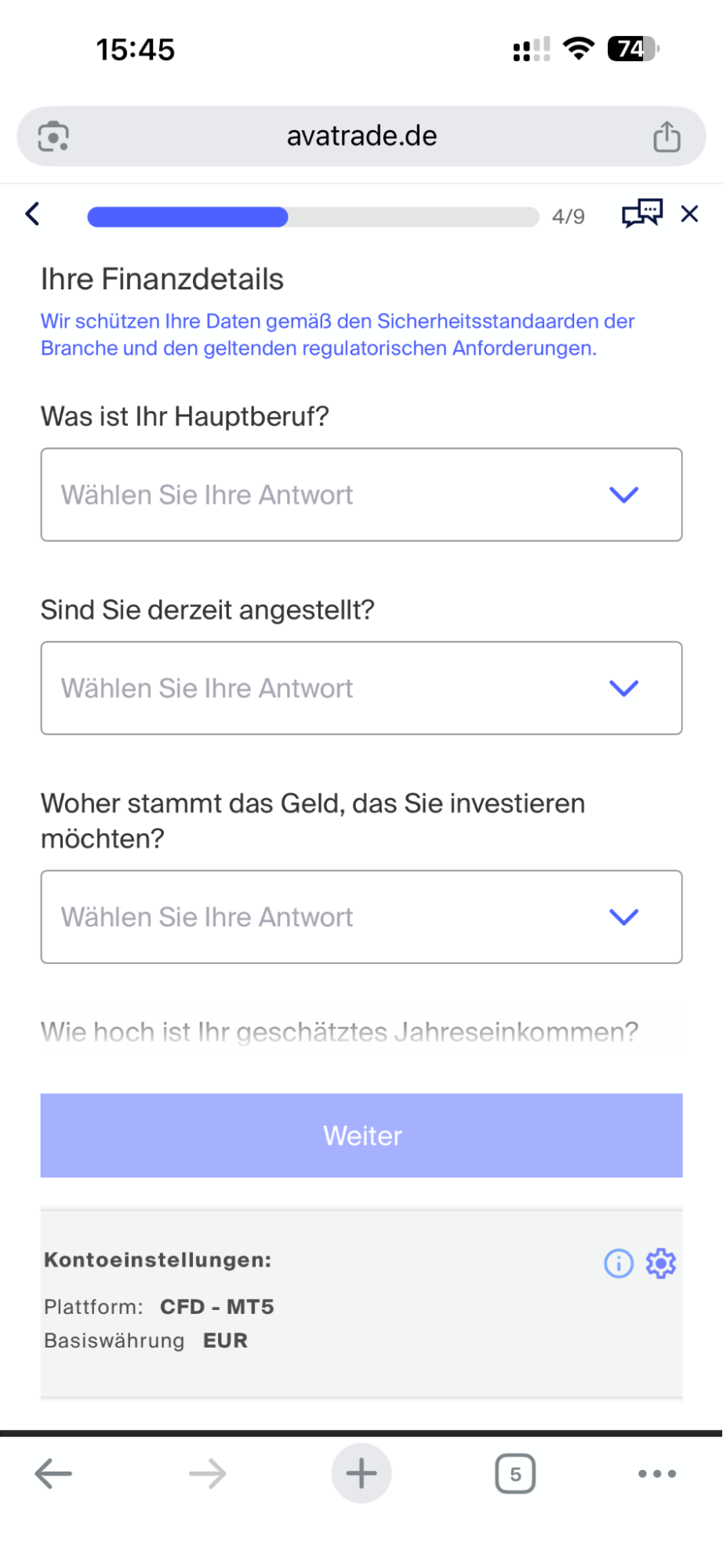Tap the share icon in address bar
The width and height of the screenshot is (723, 1568).
point(667,136)
